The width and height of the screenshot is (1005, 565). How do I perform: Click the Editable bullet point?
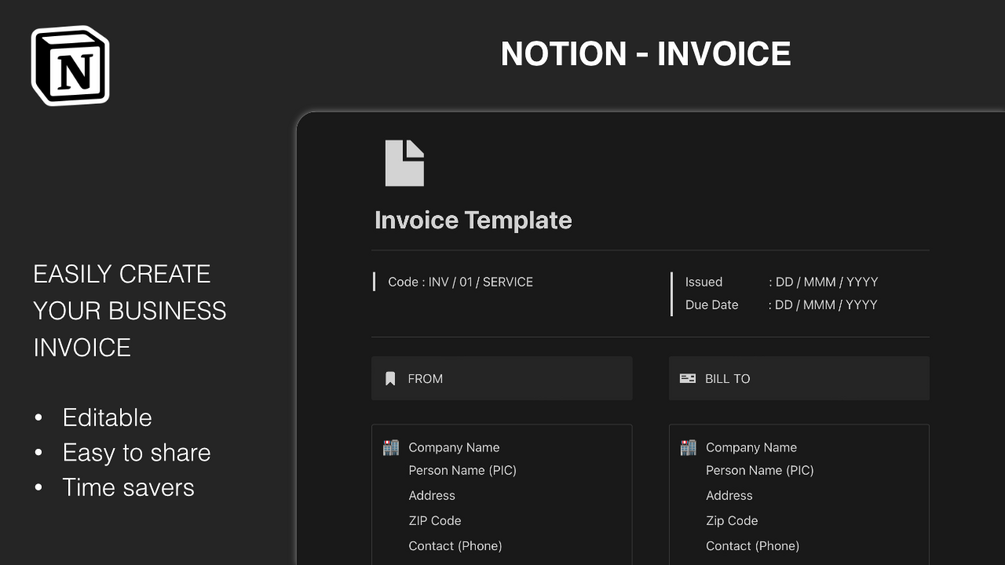click(x=107, y=418)
